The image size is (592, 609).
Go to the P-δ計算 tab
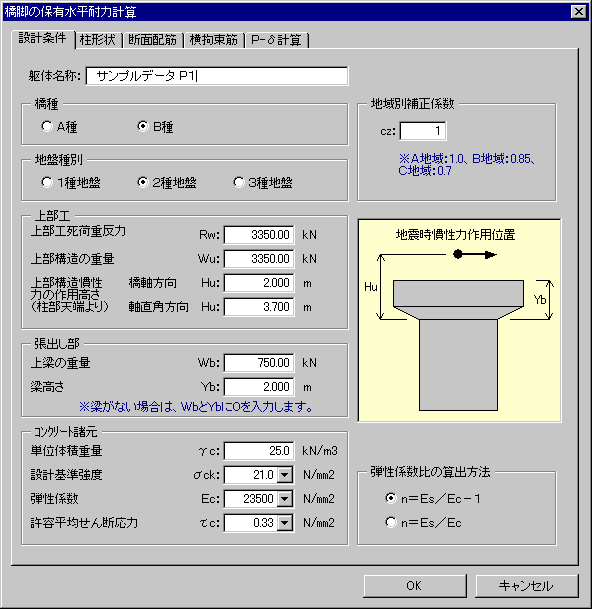point(276,40)
